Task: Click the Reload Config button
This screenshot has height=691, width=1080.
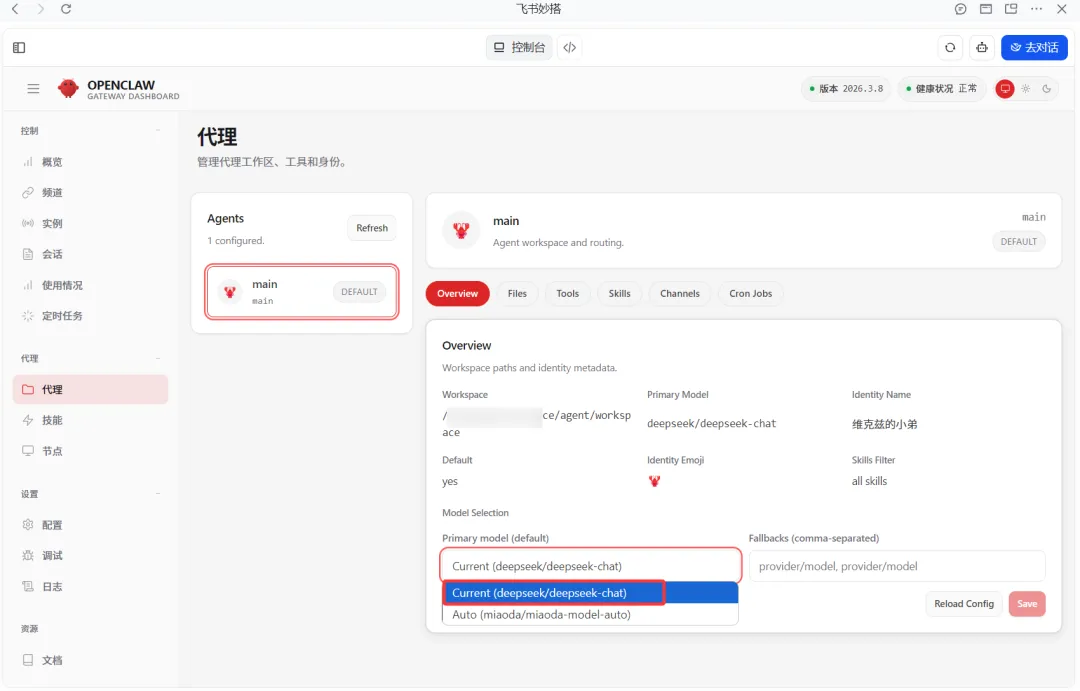Action: click(x=964, y=604)
